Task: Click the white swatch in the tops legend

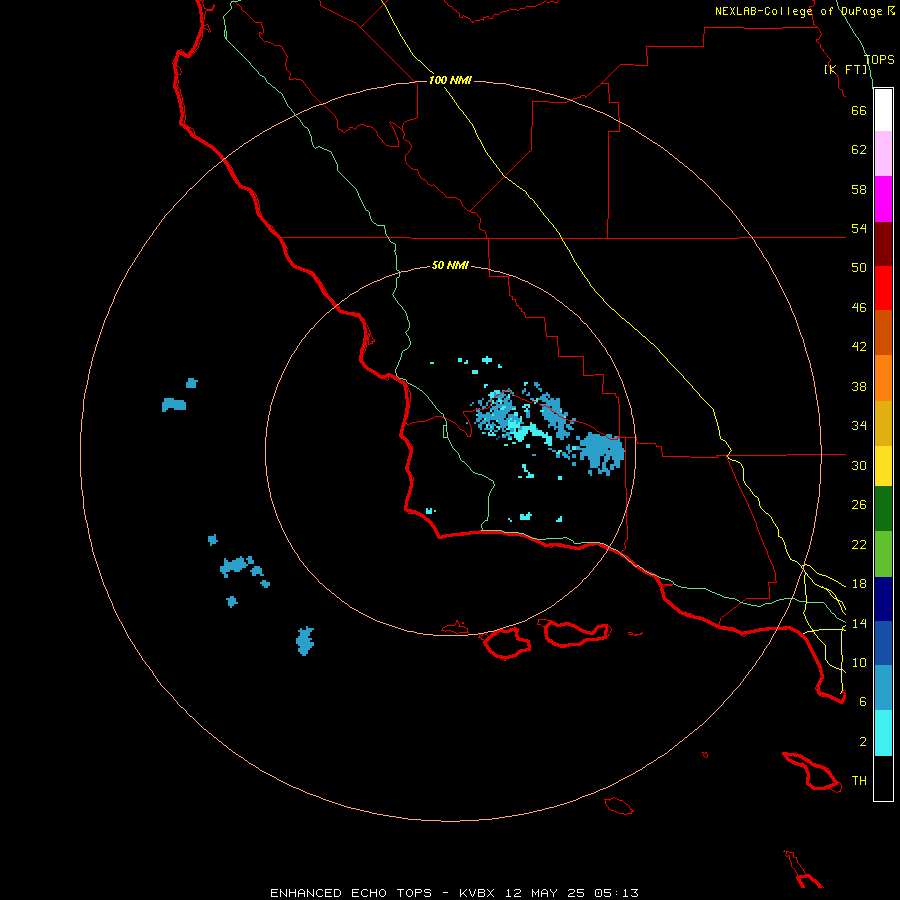Action: point(883,110)
